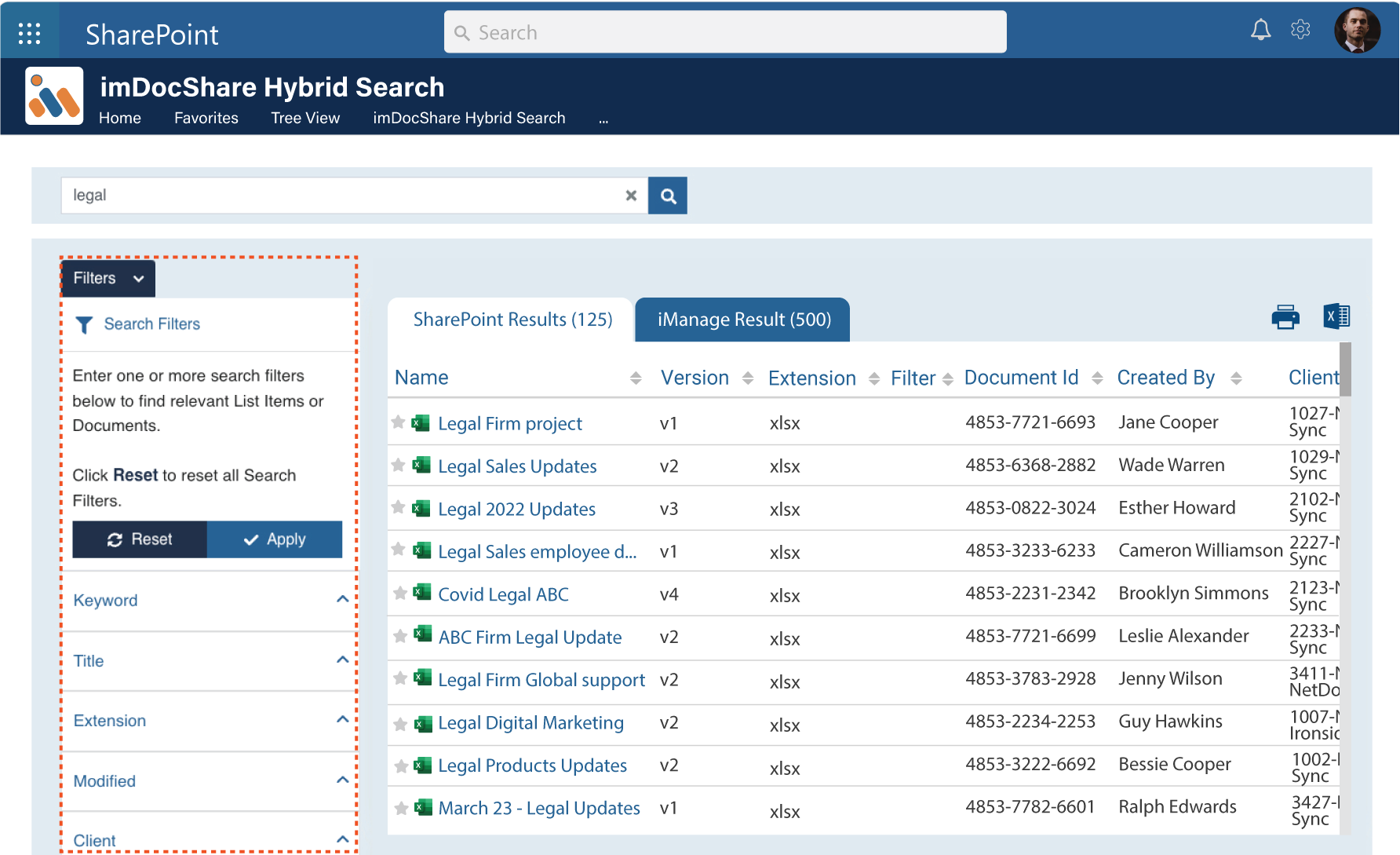
Task: Go to Home navigation item
Action: tap(120, 118)
